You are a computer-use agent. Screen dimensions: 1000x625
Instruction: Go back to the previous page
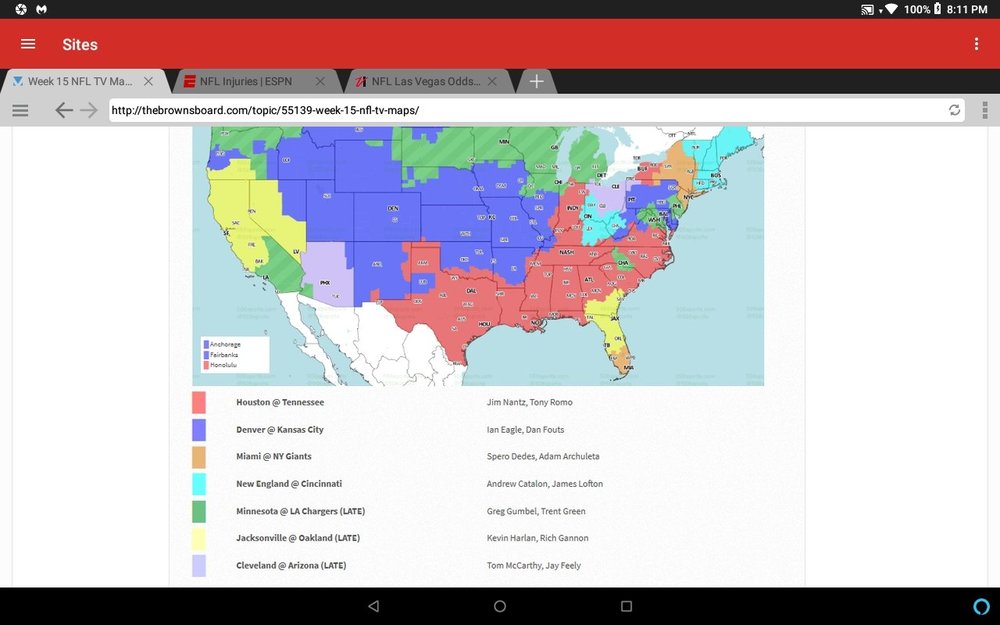click(x=63, y=110)
